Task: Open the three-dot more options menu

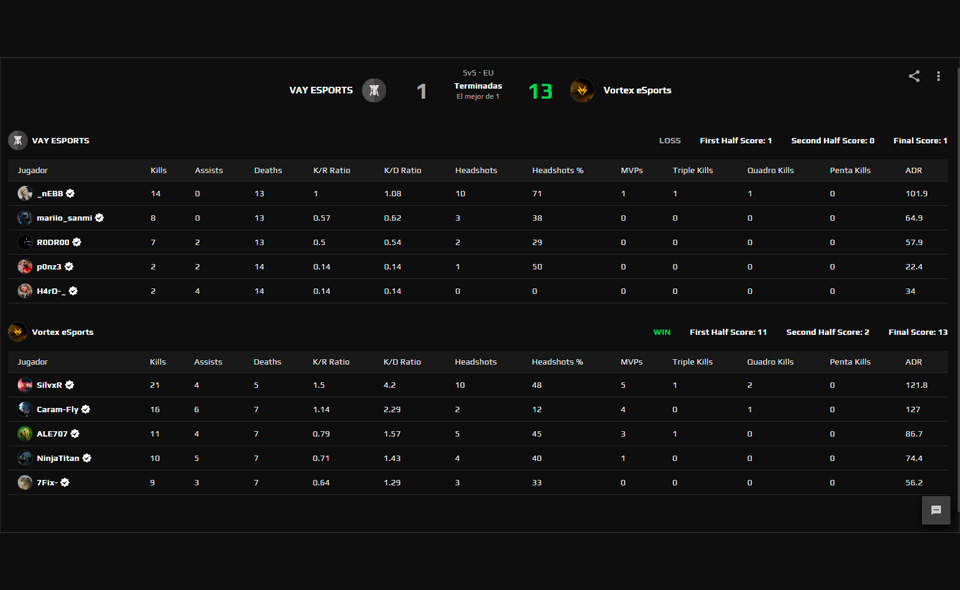Action: pos(939,76)
